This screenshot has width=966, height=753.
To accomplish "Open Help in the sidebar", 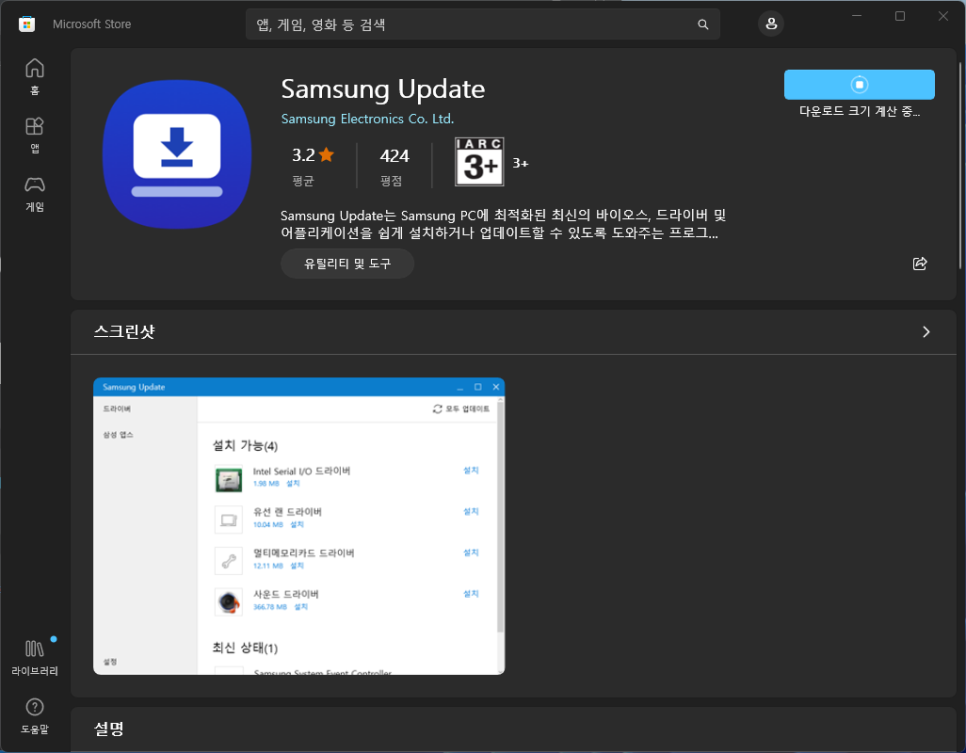I will tap(34, 715).
